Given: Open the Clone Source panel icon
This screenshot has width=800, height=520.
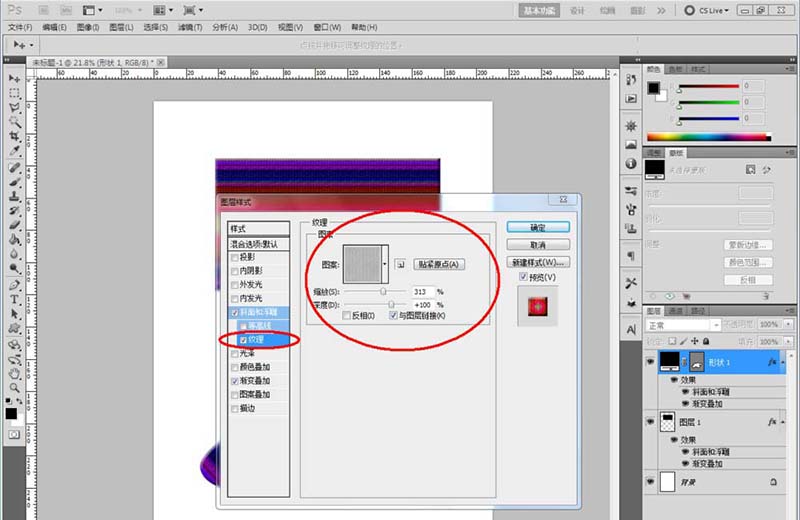Looking at the screenshot, I should pos(631,228).
